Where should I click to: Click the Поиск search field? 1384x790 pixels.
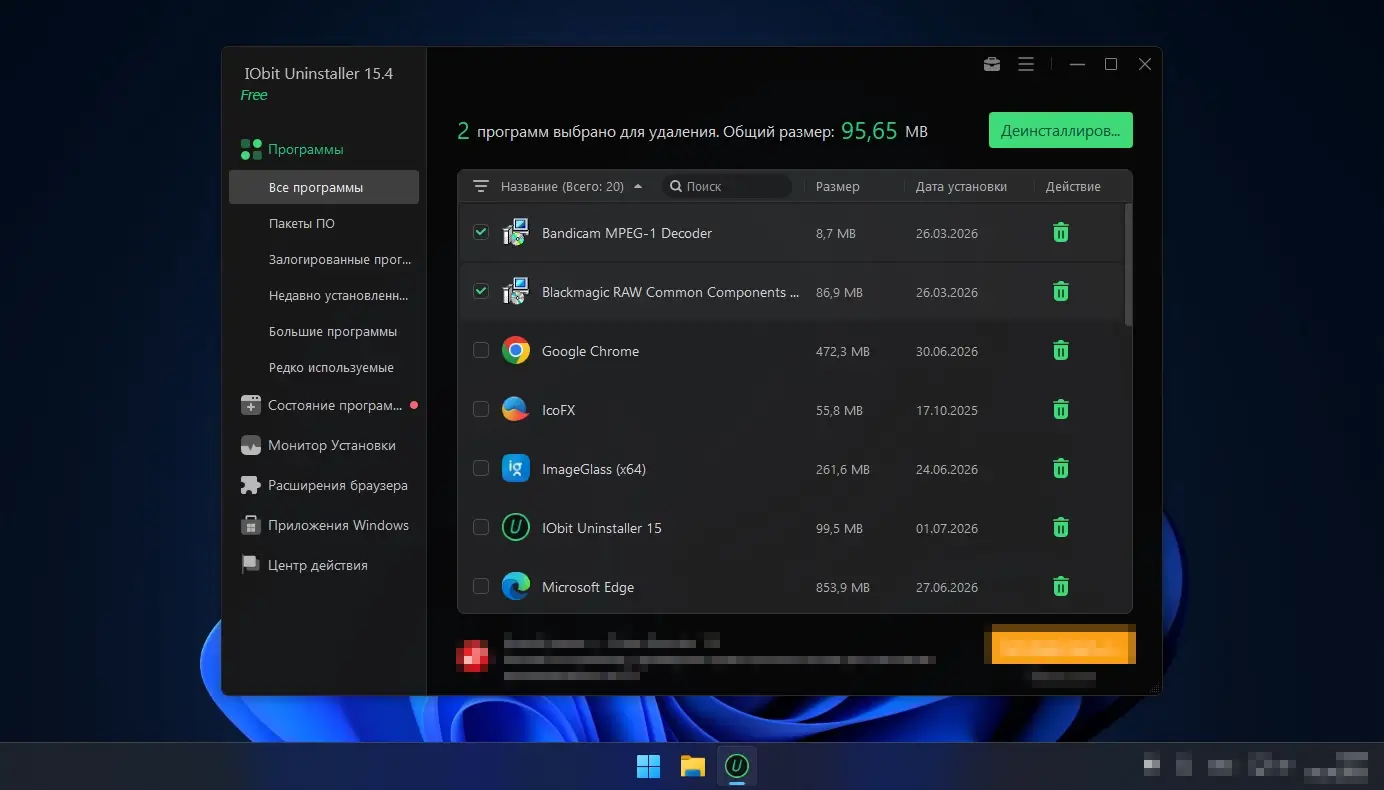[726, 187]
